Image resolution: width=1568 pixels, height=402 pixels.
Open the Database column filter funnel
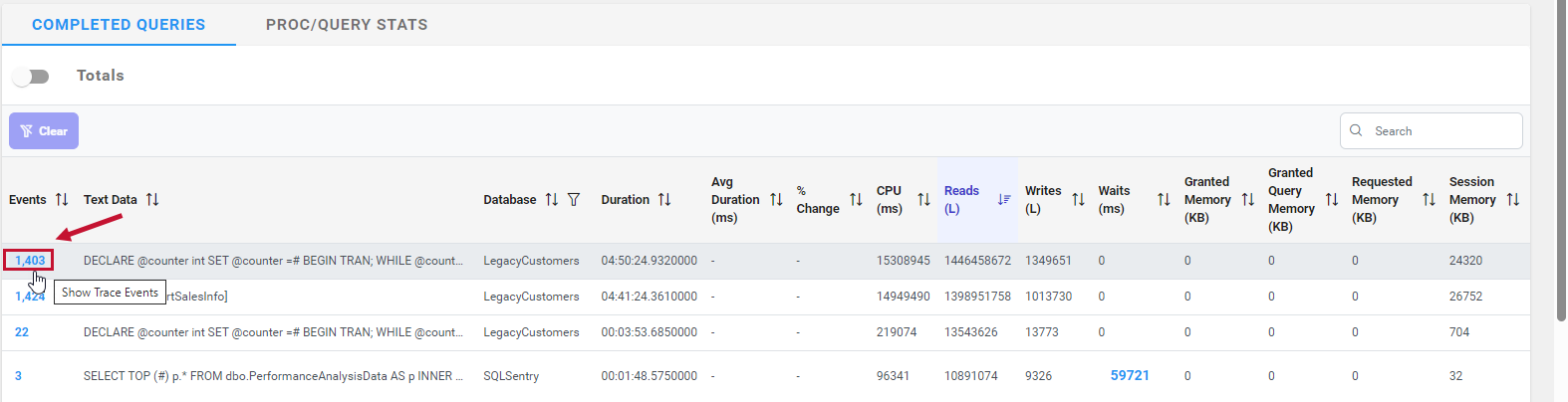point(574,200)
